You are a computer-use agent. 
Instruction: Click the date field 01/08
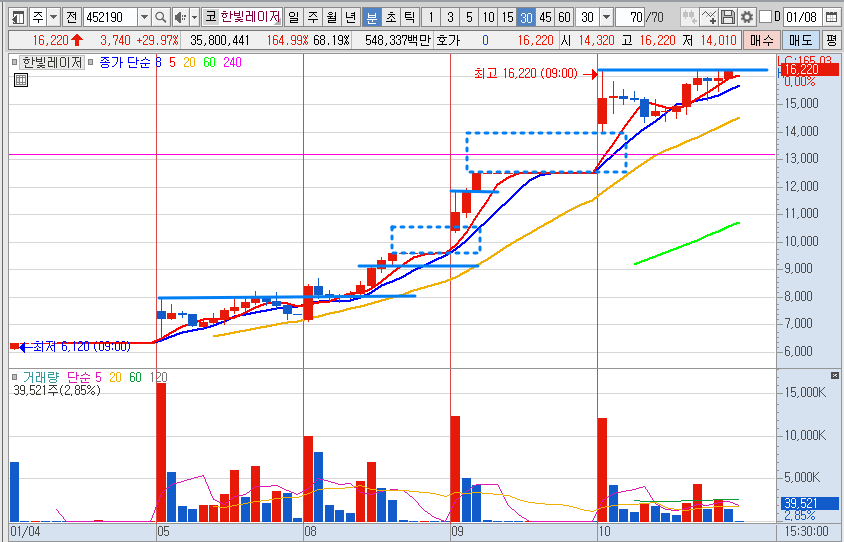coord(801,17)
